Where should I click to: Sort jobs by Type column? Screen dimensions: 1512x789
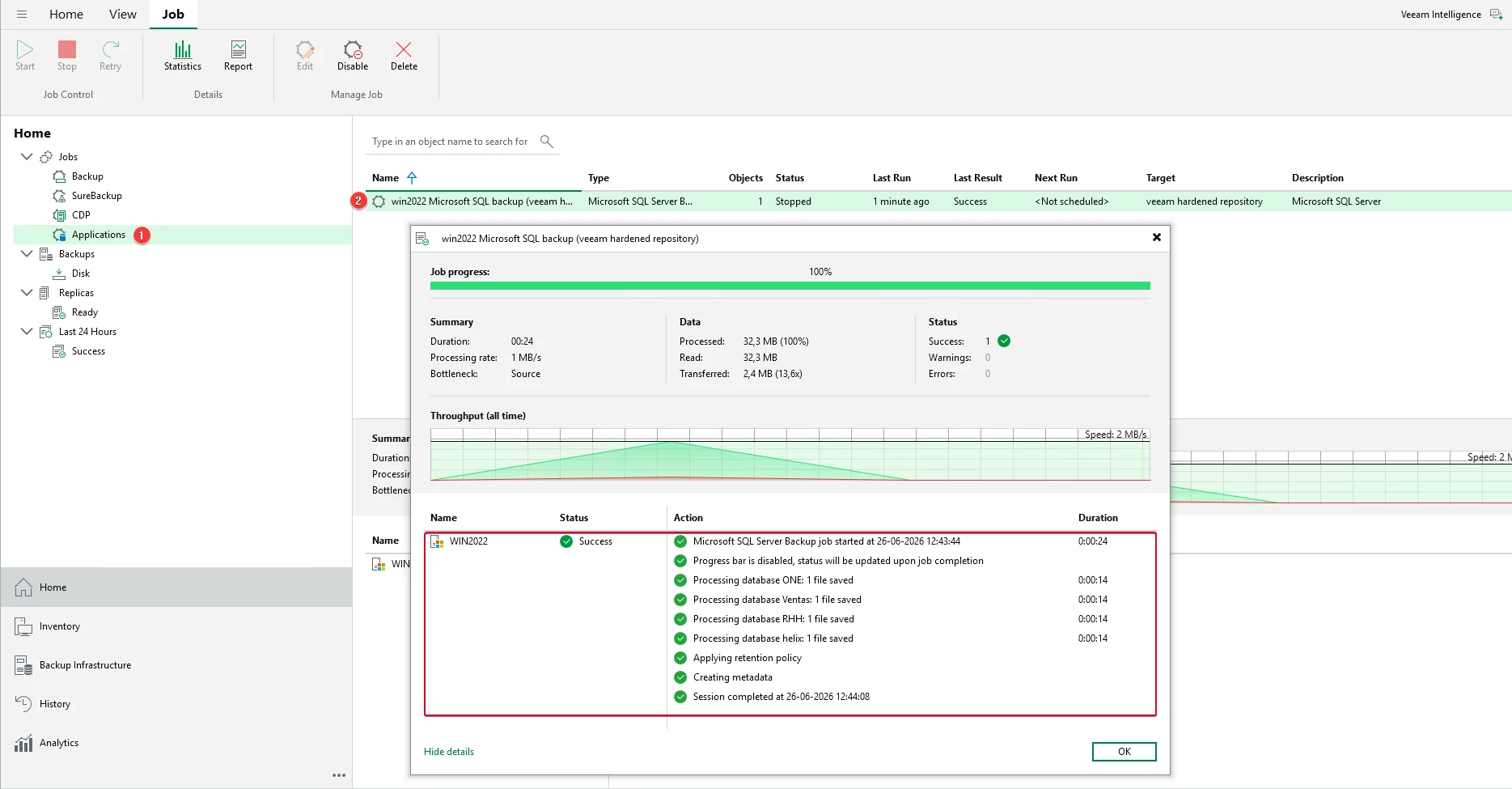click(x=599, y=178)
